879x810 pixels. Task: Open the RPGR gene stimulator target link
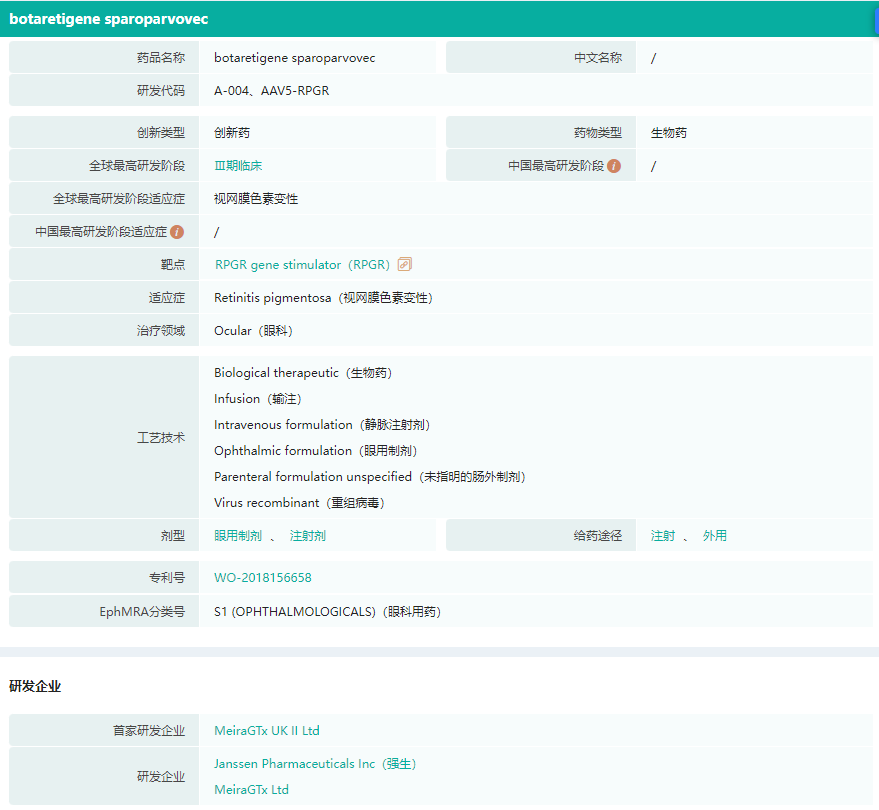pos(302,265)
